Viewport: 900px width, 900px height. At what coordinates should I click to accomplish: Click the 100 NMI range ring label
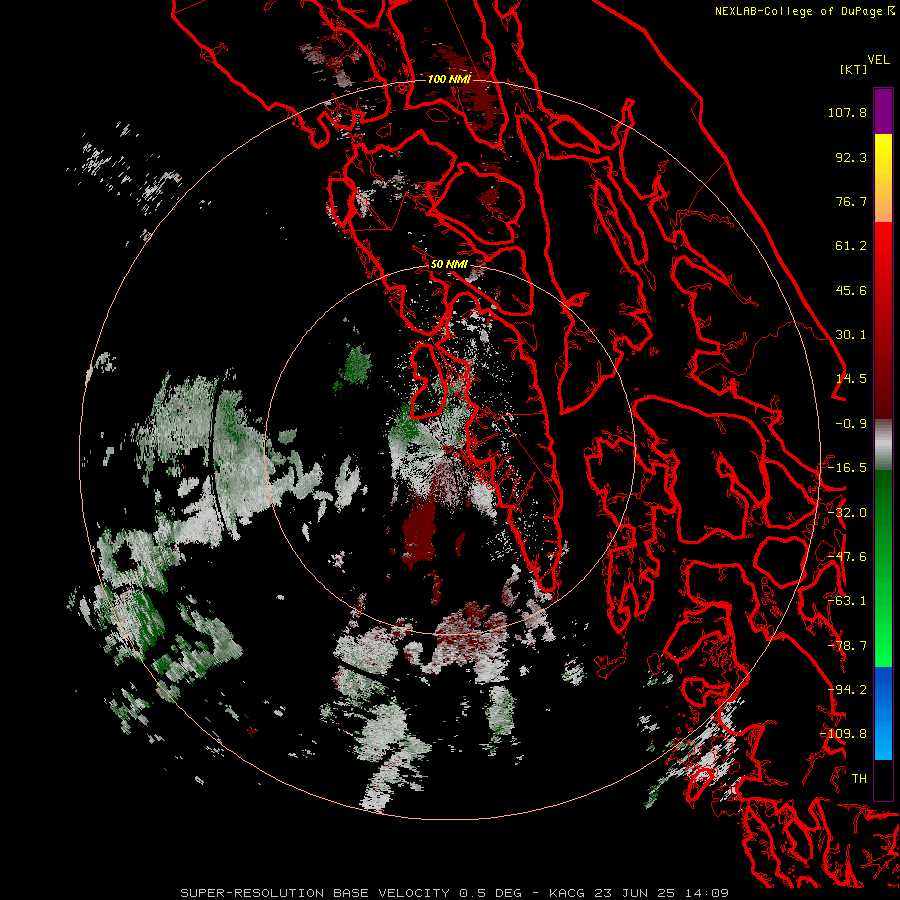[449, 79]
